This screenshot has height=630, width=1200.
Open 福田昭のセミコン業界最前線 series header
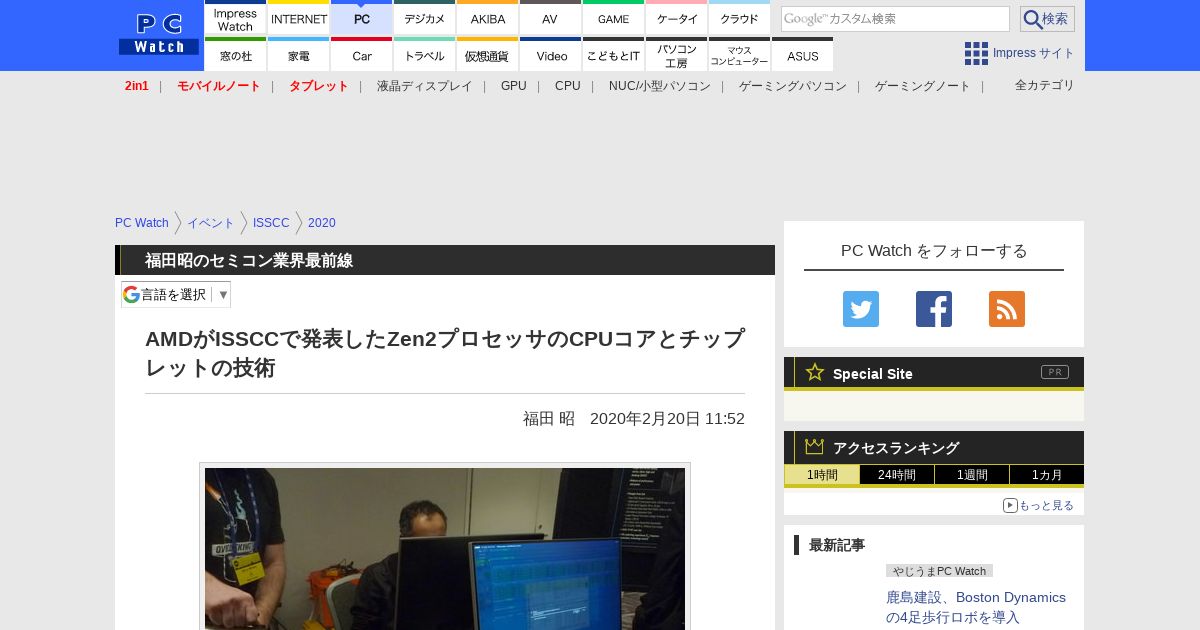(x=249, y=260)
